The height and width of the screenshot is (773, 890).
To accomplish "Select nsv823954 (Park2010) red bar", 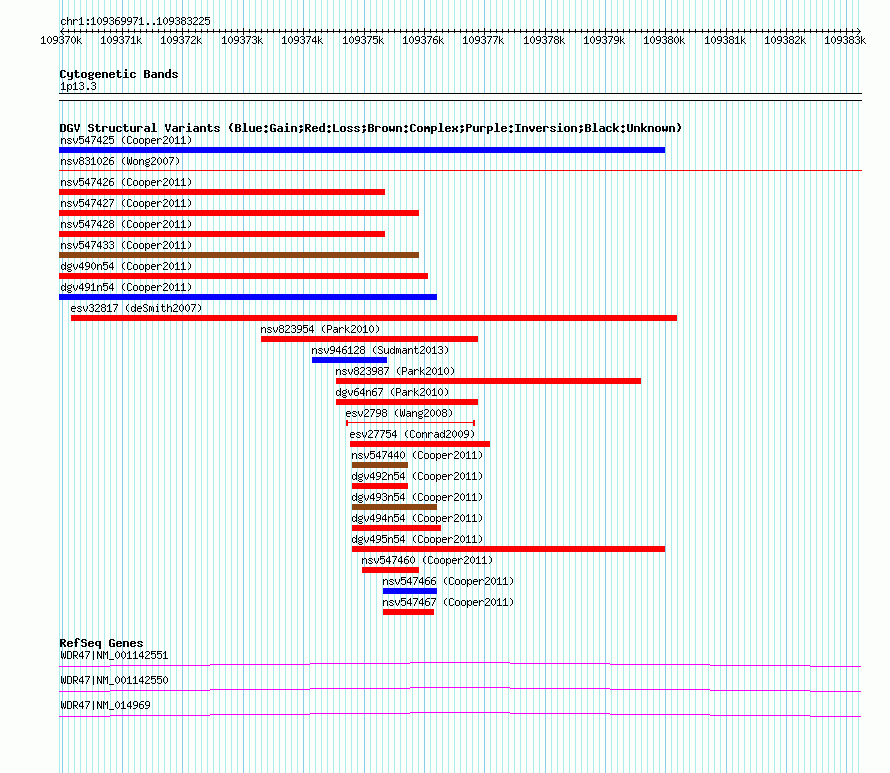I will click(370, 339).
